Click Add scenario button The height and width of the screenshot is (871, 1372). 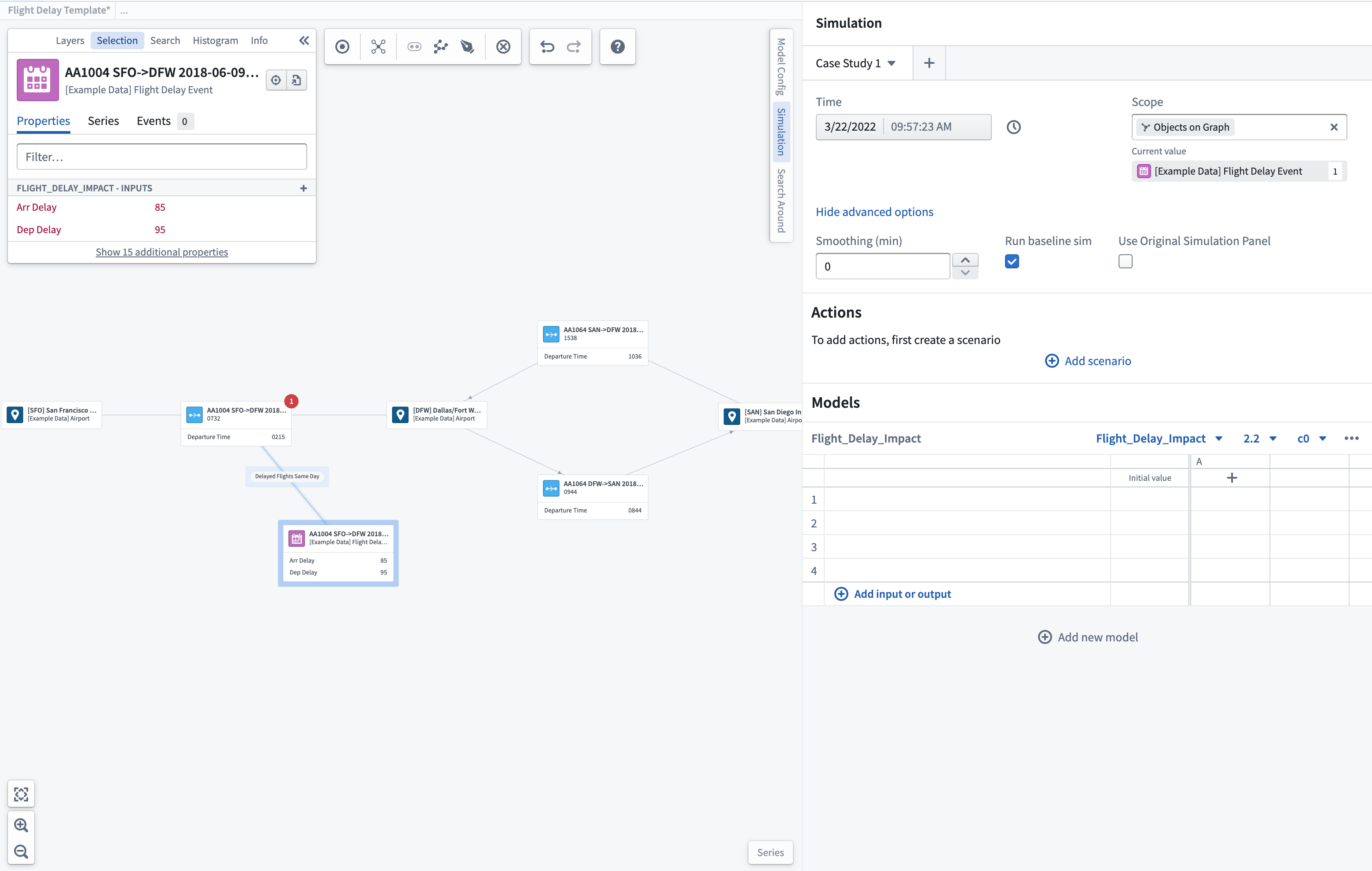pyautogui.click(x=1088, y=361)
